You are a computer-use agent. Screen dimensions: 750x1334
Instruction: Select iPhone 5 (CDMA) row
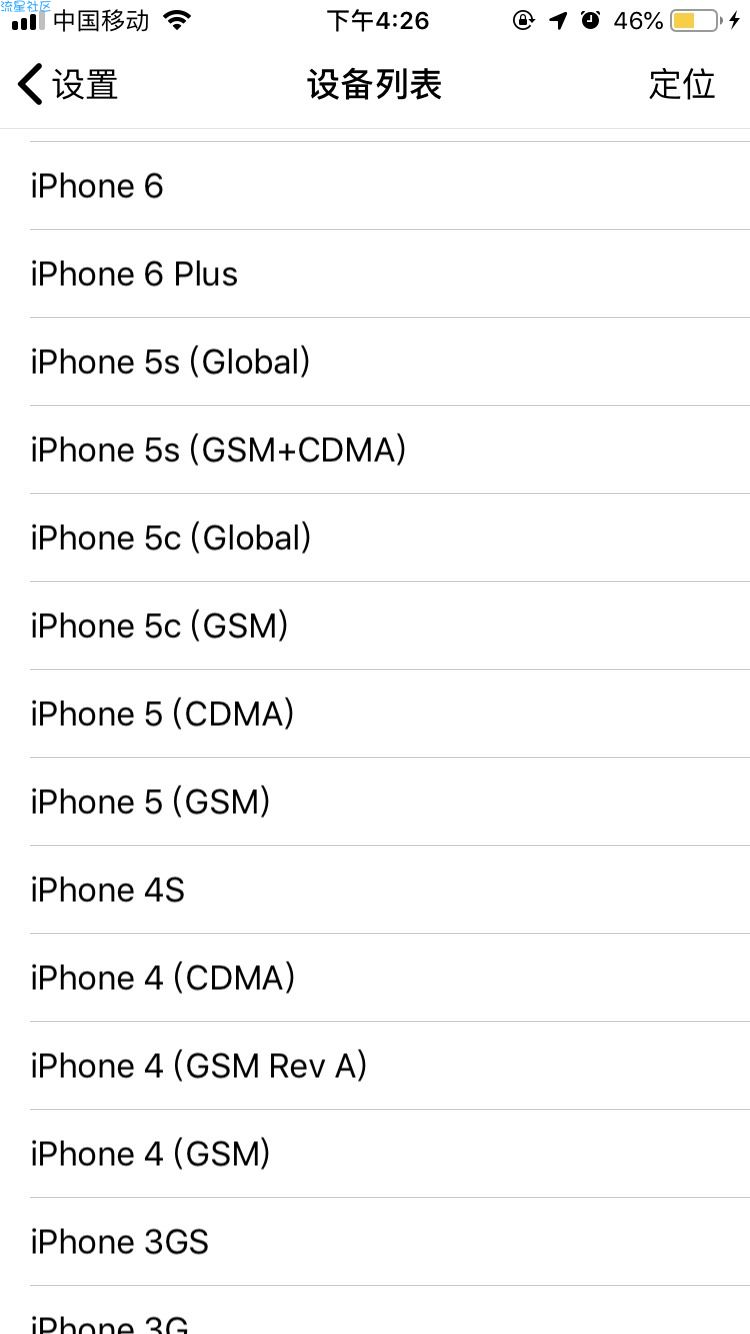pyautogui.click(x=390, y=714)
